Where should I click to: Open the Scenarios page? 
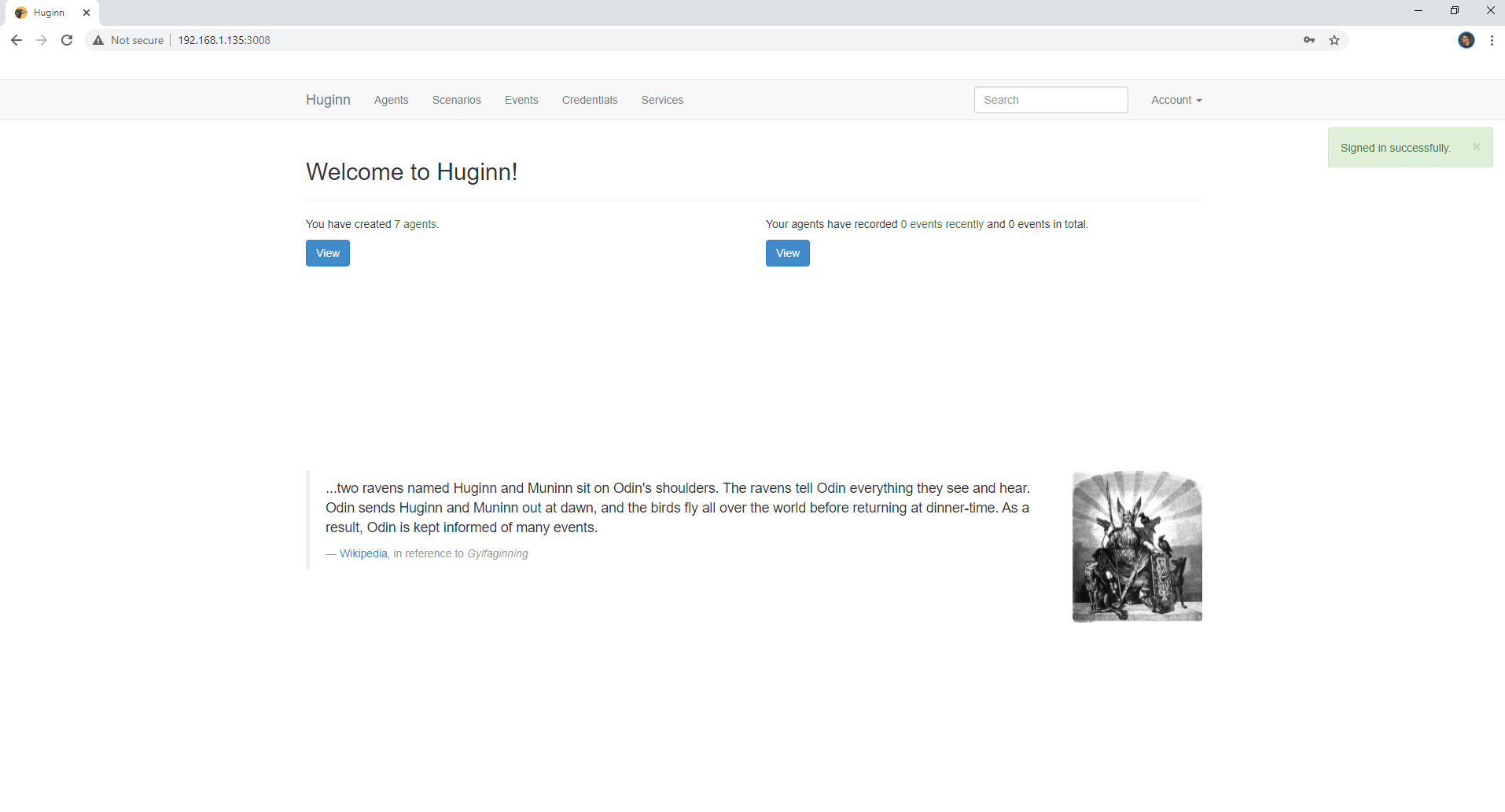tap(456, 100)
